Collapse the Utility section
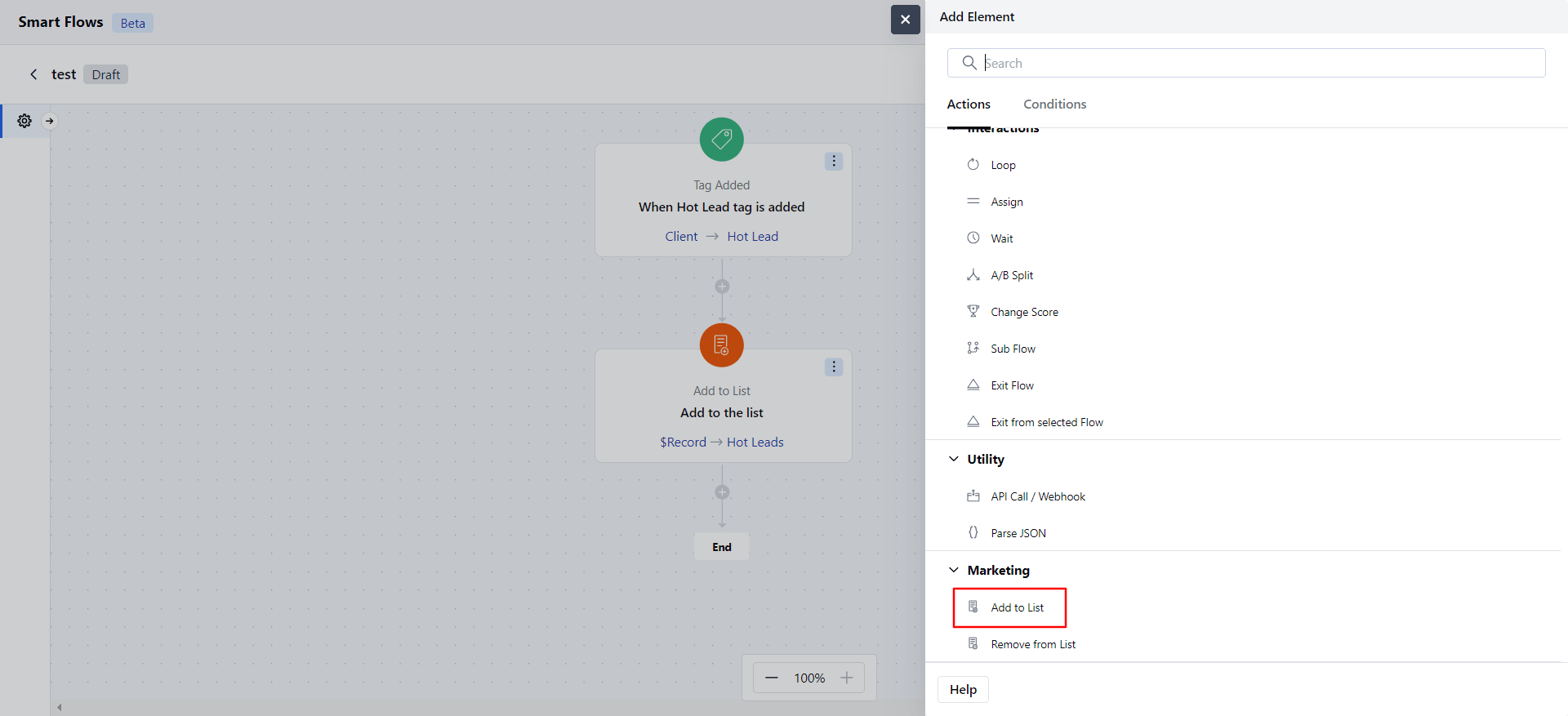Image resolution: width=1568 pixels, height=716 pixels. pyautogui.click(x=954, y=459)
